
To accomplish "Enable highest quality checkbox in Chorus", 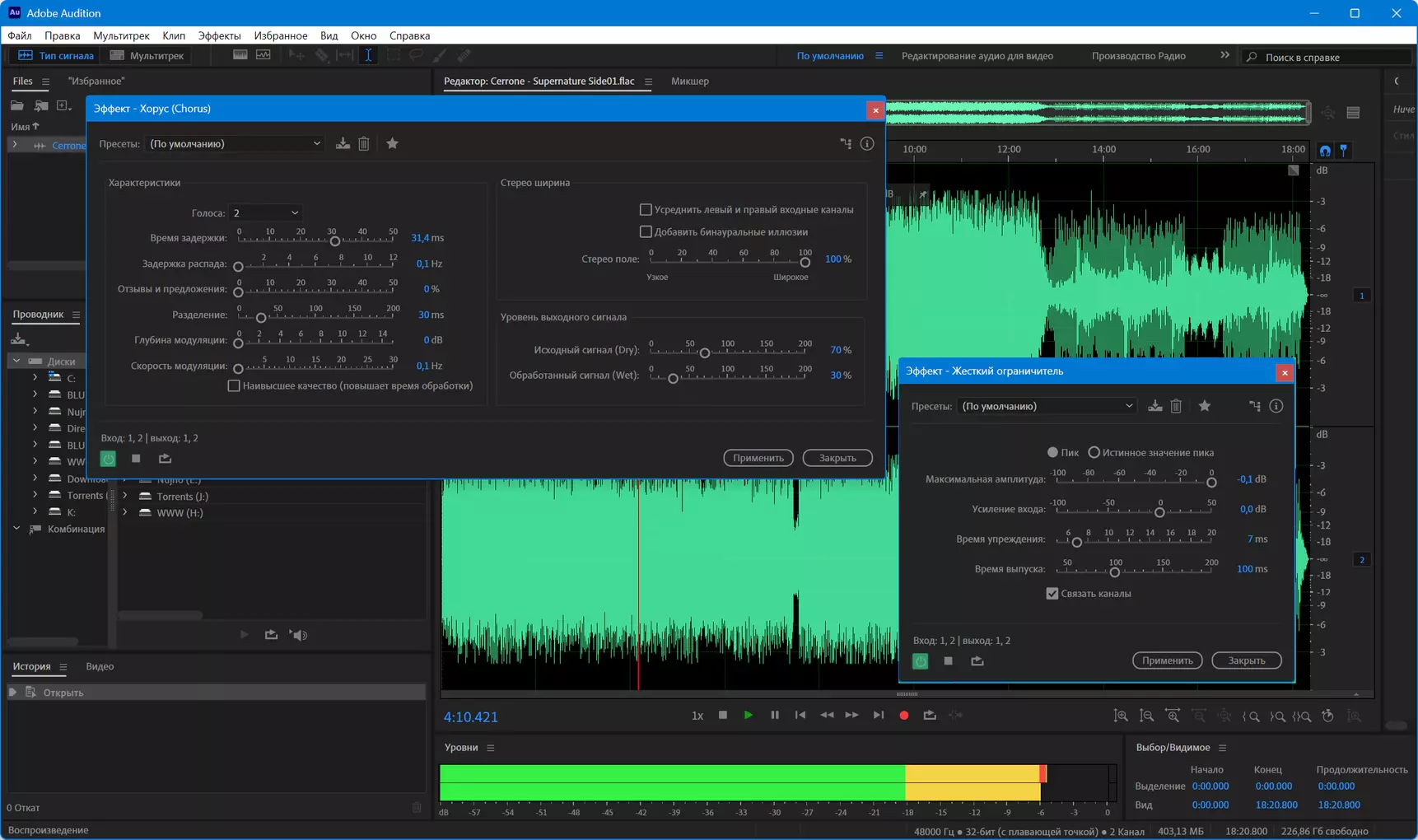I will click(234, 385).
